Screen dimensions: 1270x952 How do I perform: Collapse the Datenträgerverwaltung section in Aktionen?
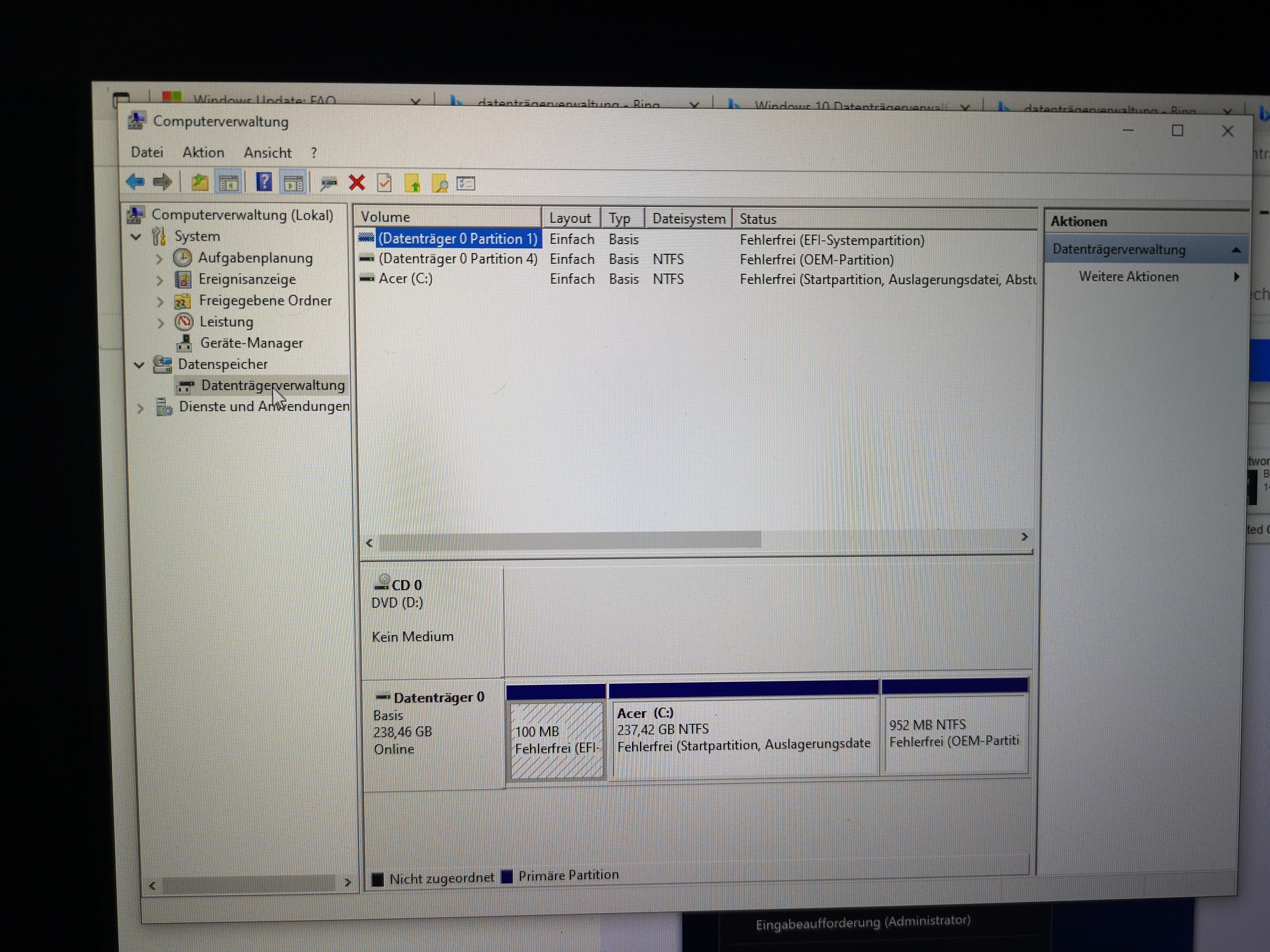(x=1236, y=250)
